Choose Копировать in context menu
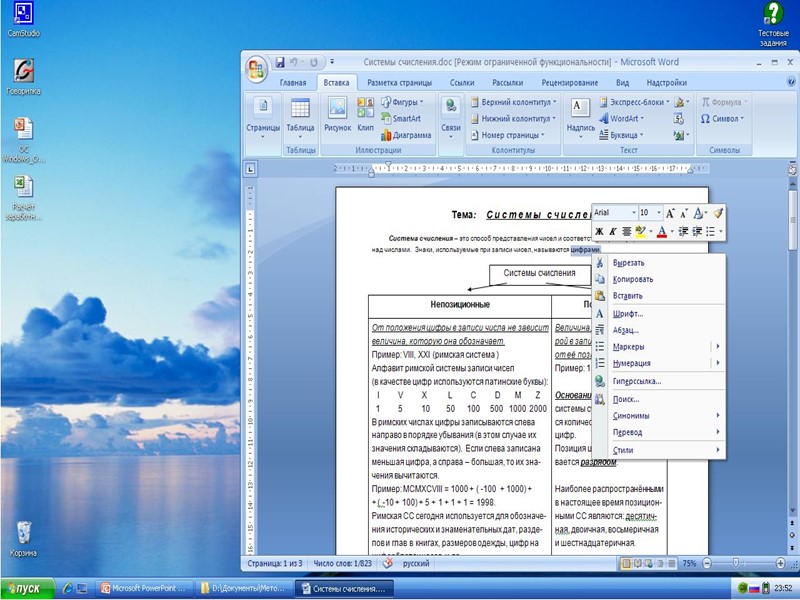The width and height of the screenshot is (800, 600). pos(659,279)
